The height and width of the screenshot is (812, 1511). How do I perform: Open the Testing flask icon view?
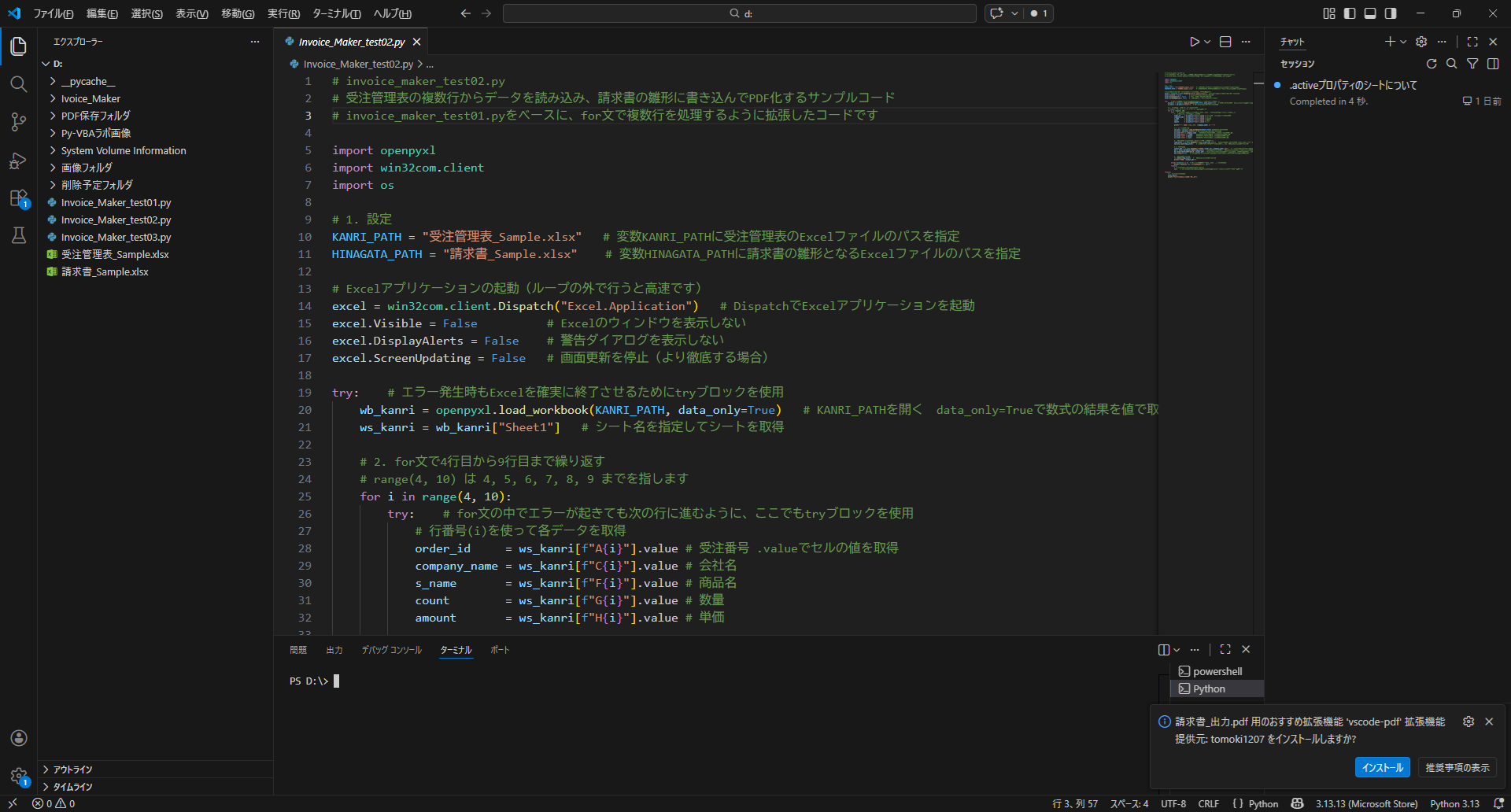tap(19, 235)
